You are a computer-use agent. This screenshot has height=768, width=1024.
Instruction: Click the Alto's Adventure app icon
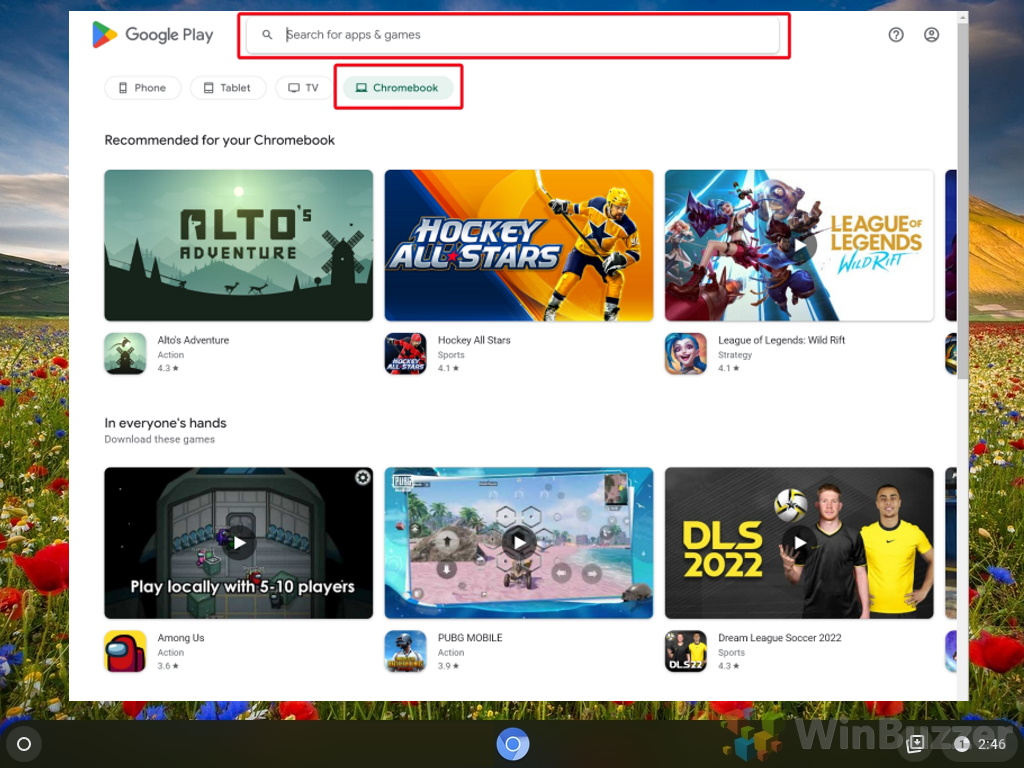point(125,353)
